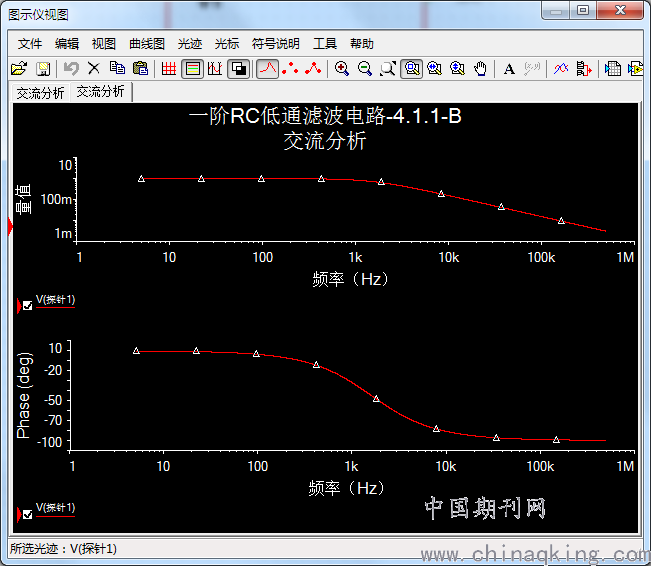The image size is (651, 566).
Task: Click the zoom out magnifier icon
Action: 365,69
